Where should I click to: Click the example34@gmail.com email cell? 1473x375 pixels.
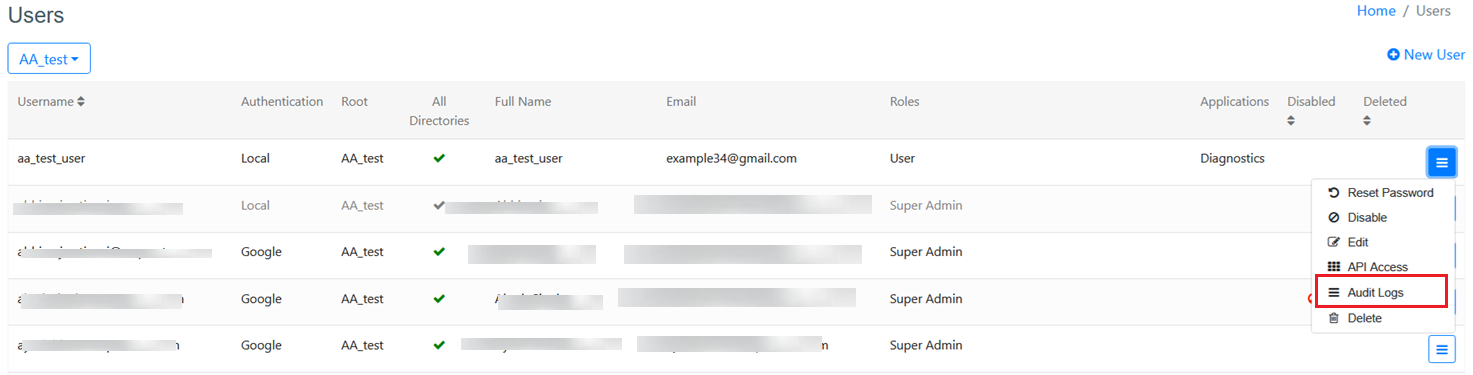tap(731, 158)
